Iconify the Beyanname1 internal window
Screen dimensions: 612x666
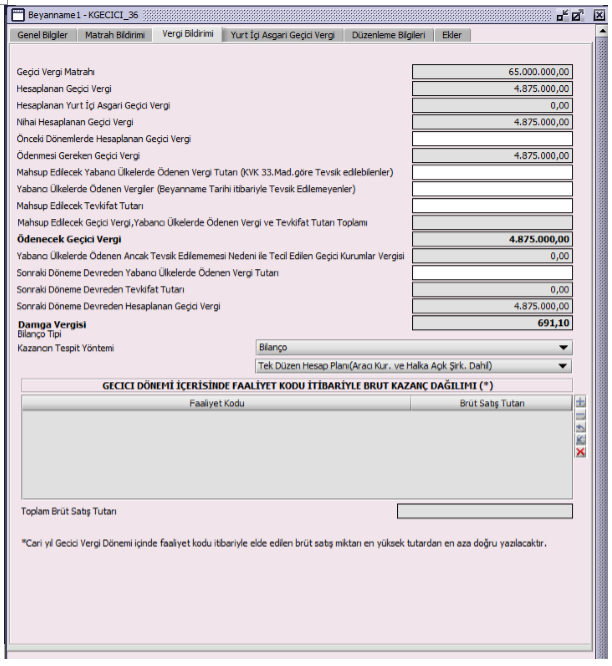tap(562, 16)
